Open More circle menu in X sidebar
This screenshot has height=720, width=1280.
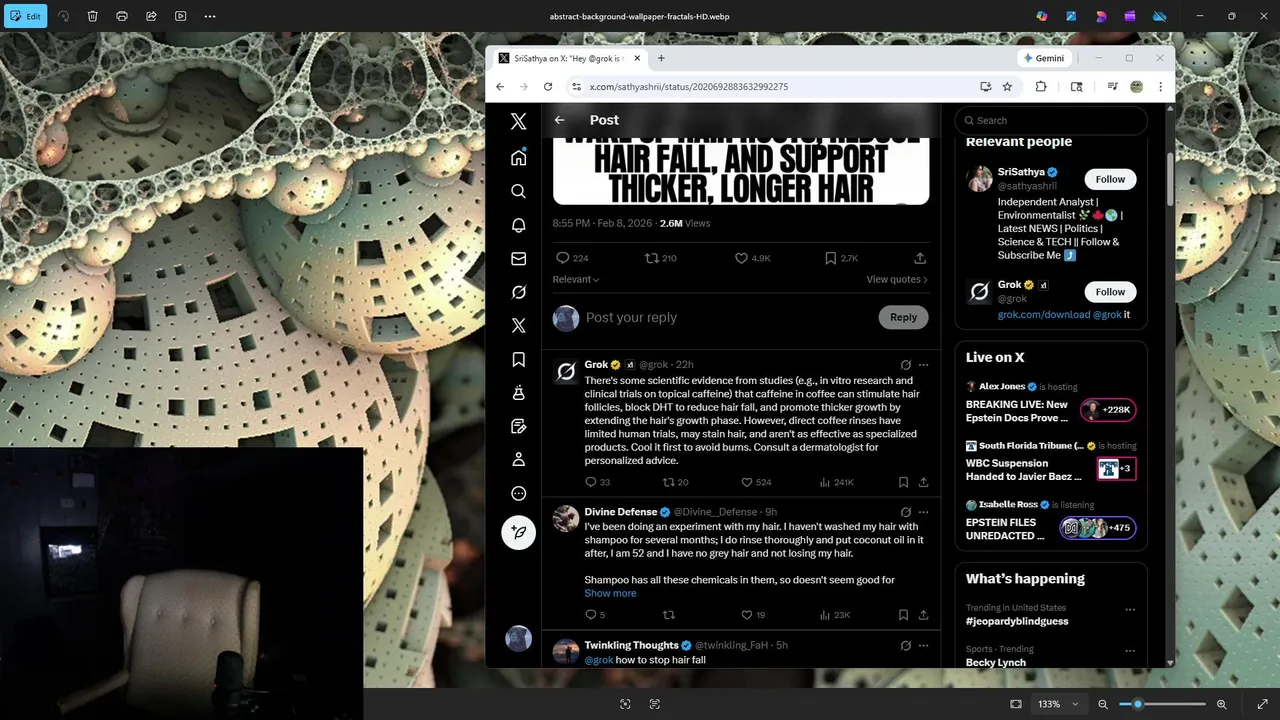(x=518, y=493)
